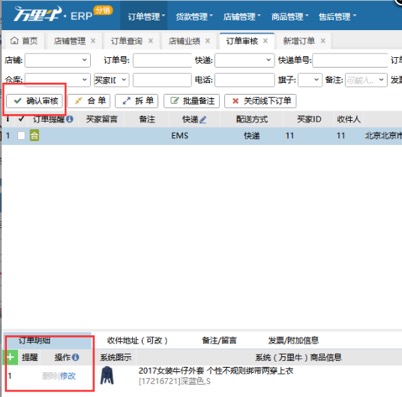Click the 系统图示 column header

[116, 357]
